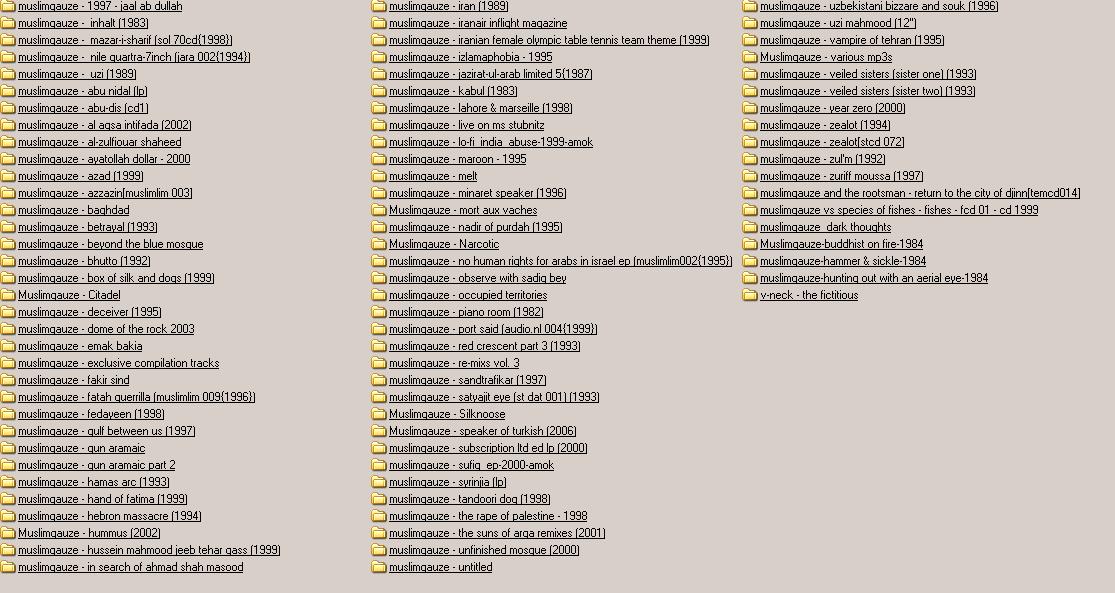Select 'muslimgauze - lahore & marseille (1998)'

pos(481,108)
